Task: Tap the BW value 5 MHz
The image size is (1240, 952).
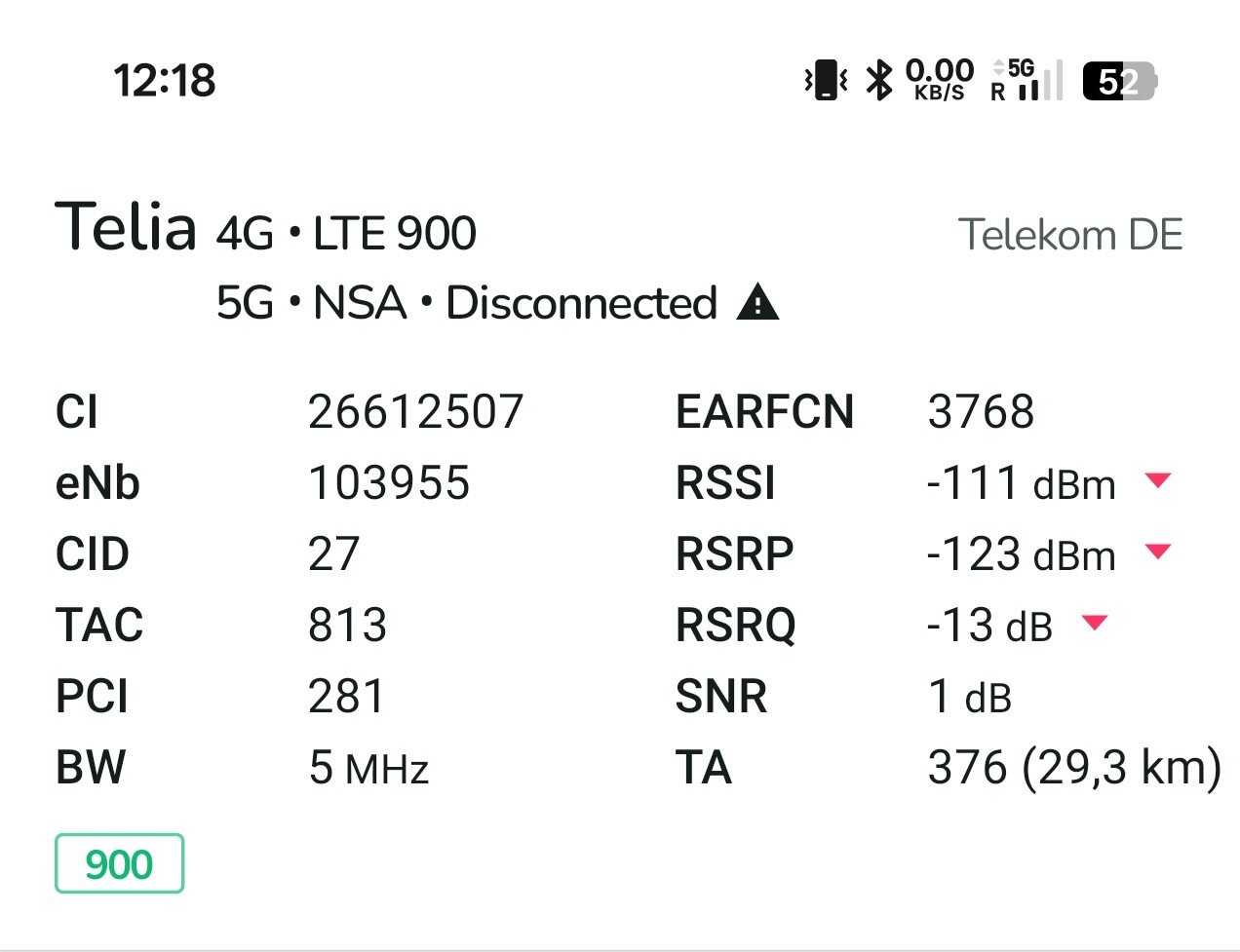Action: 368,768
